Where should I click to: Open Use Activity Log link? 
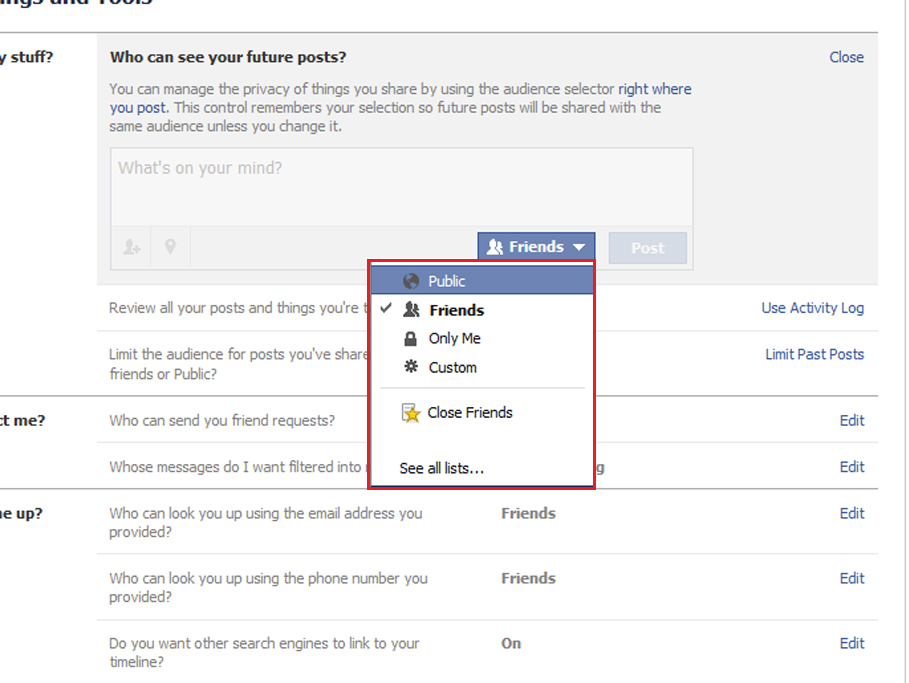coord(813,308)
